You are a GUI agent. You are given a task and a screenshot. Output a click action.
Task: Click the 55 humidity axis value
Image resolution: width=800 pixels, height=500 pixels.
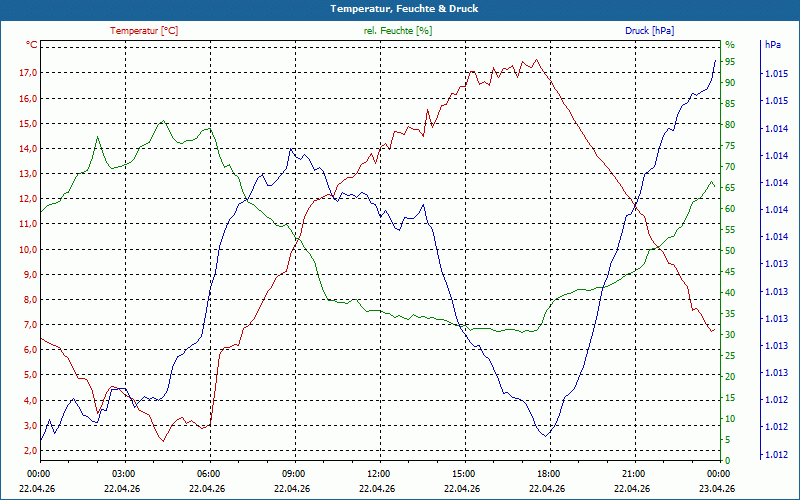(730, 230)
